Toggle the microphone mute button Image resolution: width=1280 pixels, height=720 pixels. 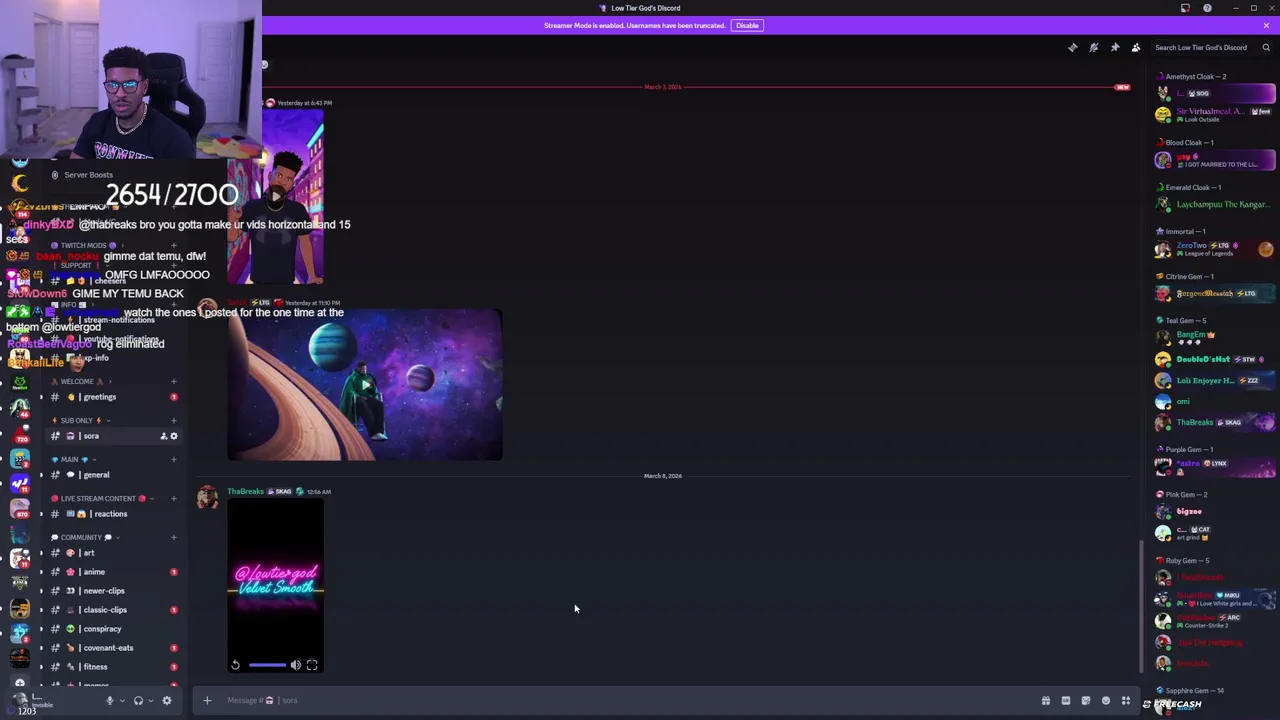110,701
